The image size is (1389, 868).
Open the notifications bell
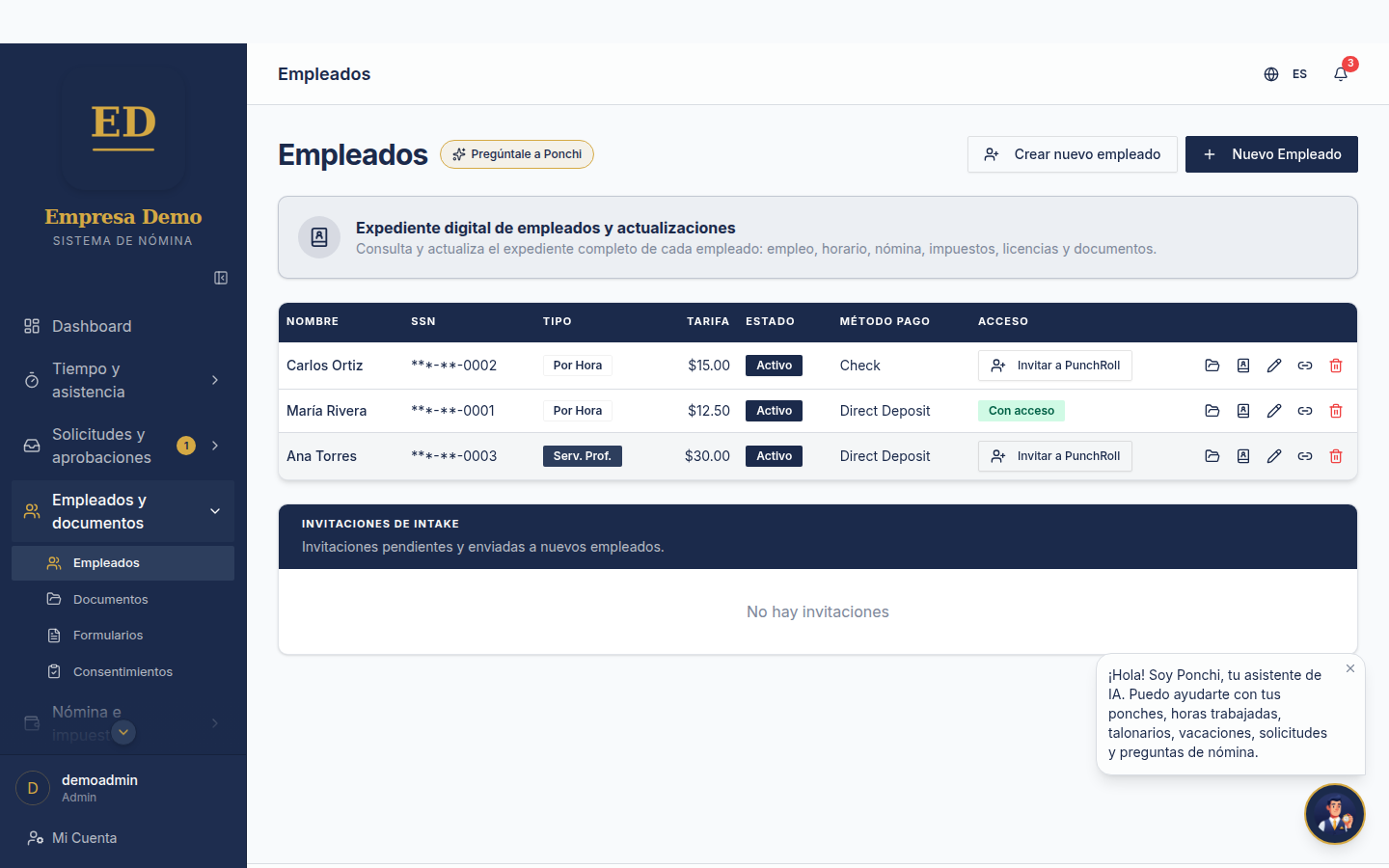1341,74
